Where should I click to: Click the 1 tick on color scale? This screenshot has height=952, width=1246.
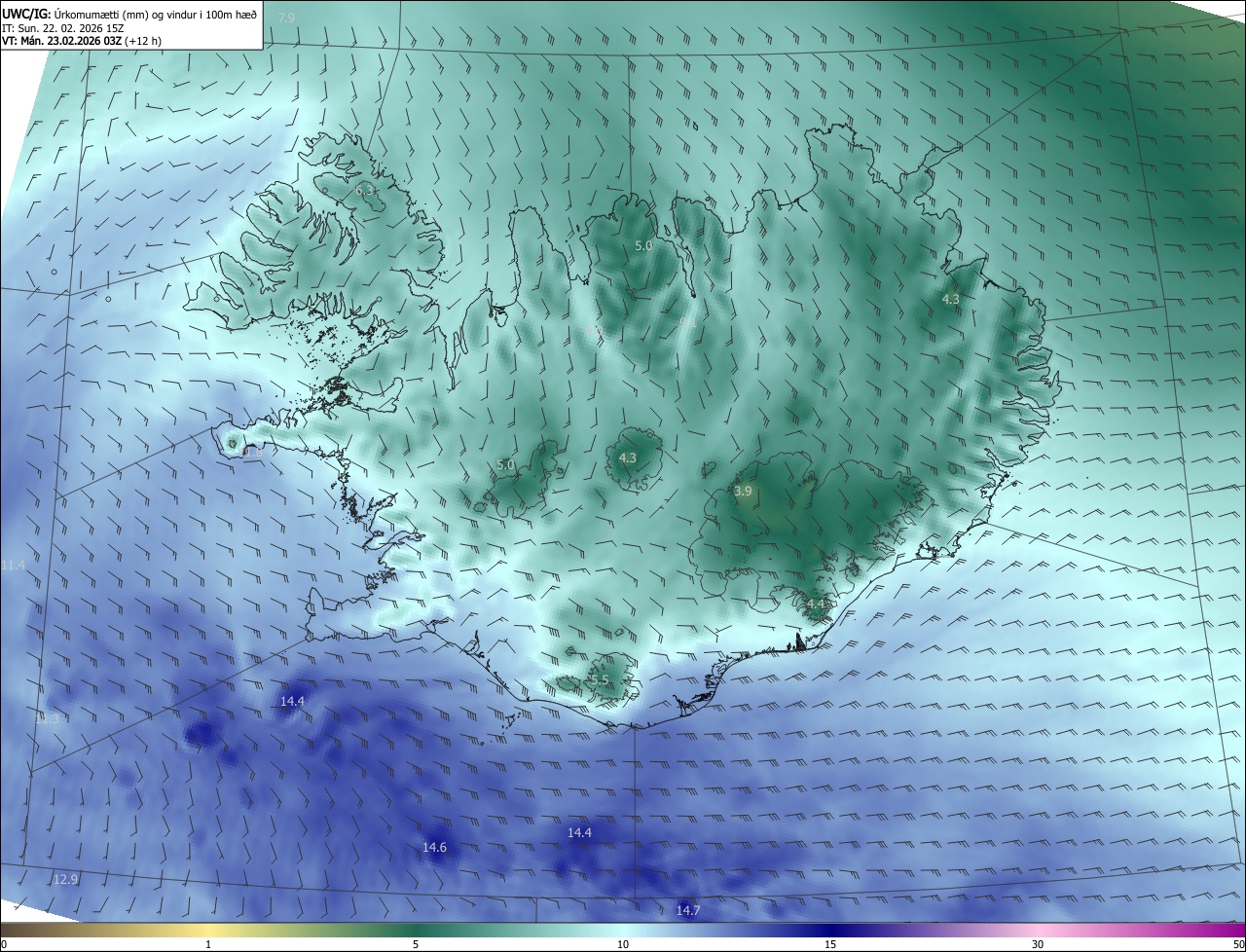coord(208,944)
